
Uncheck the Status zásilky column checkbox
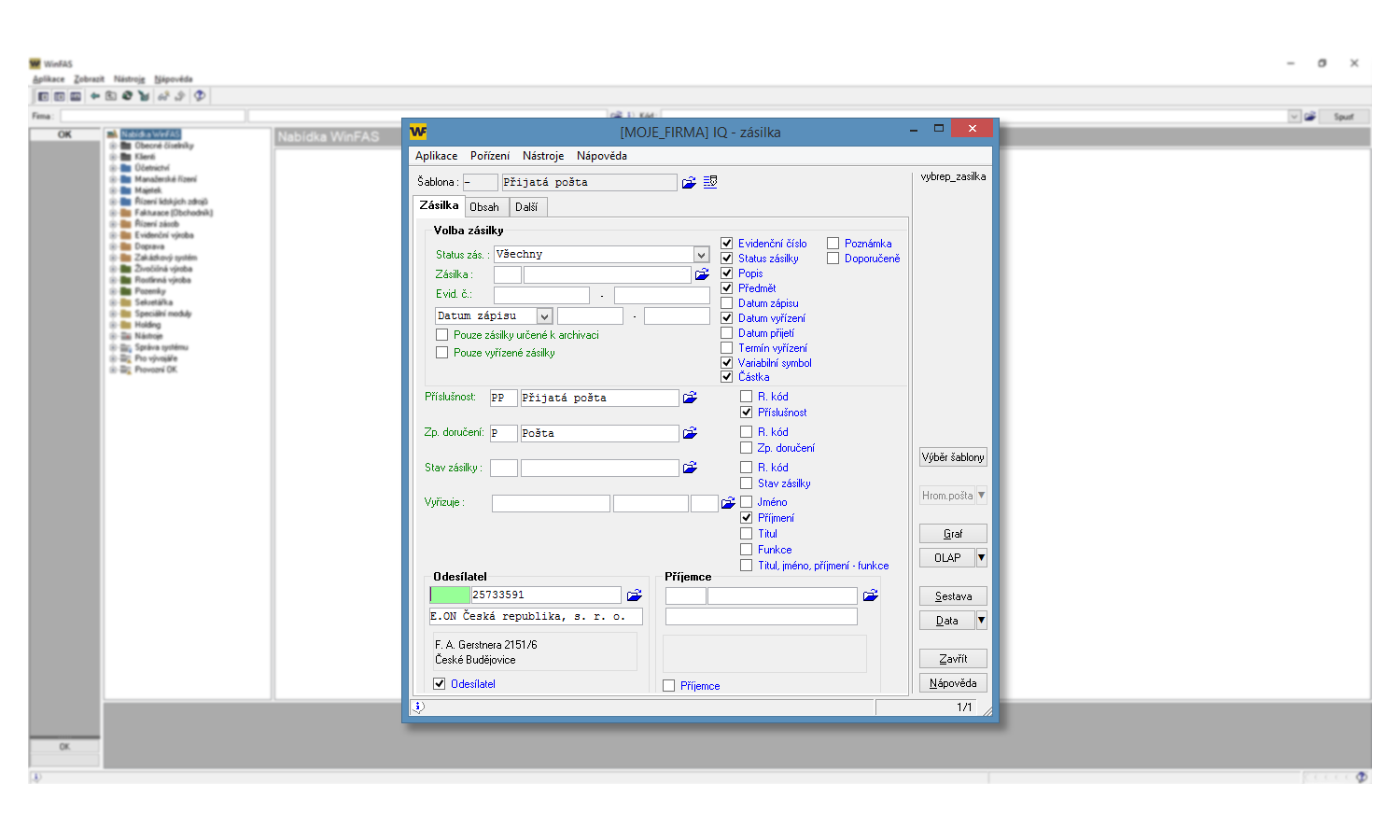(x=727, y=259)
